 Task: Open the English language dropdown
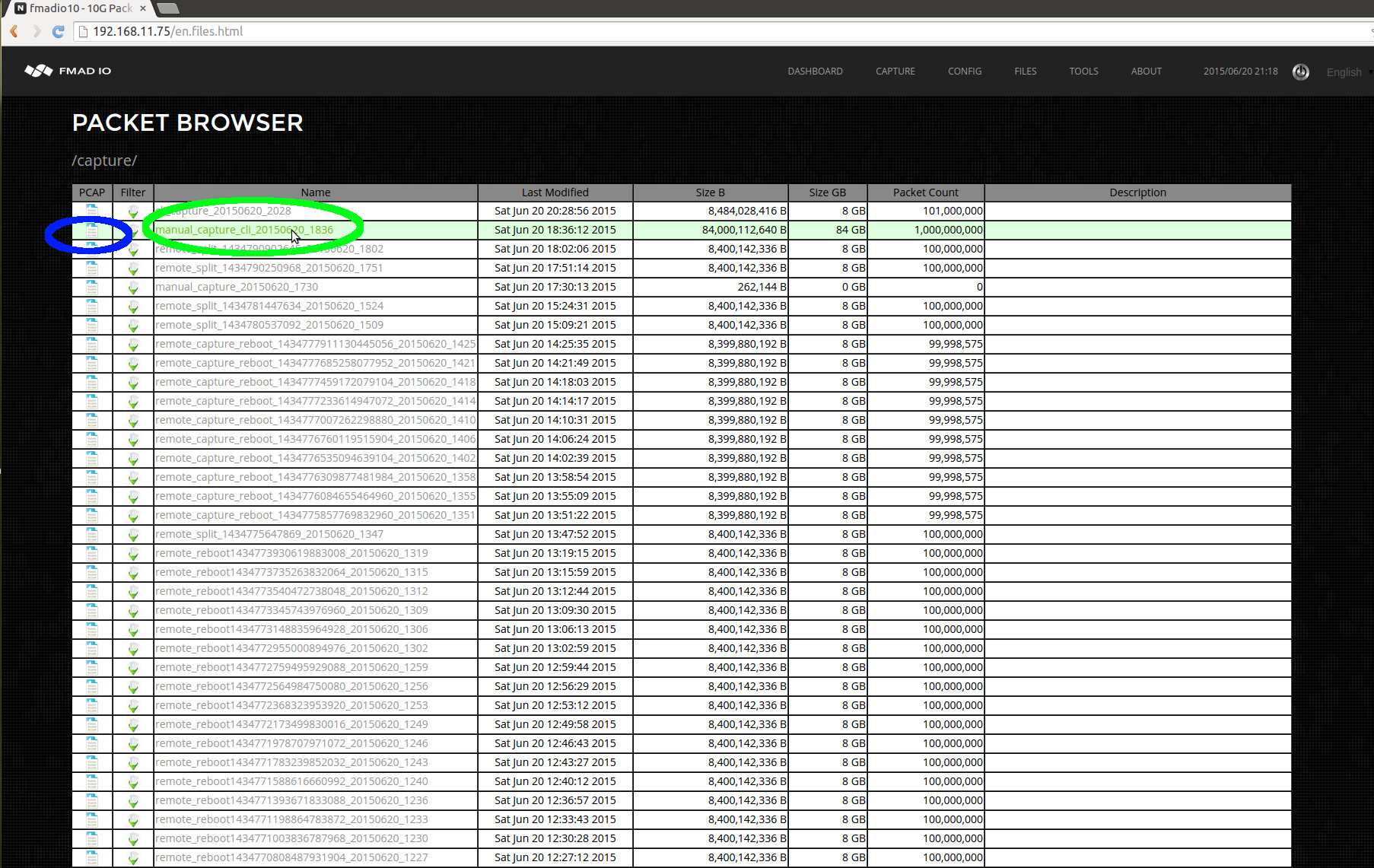(1345, 72)
